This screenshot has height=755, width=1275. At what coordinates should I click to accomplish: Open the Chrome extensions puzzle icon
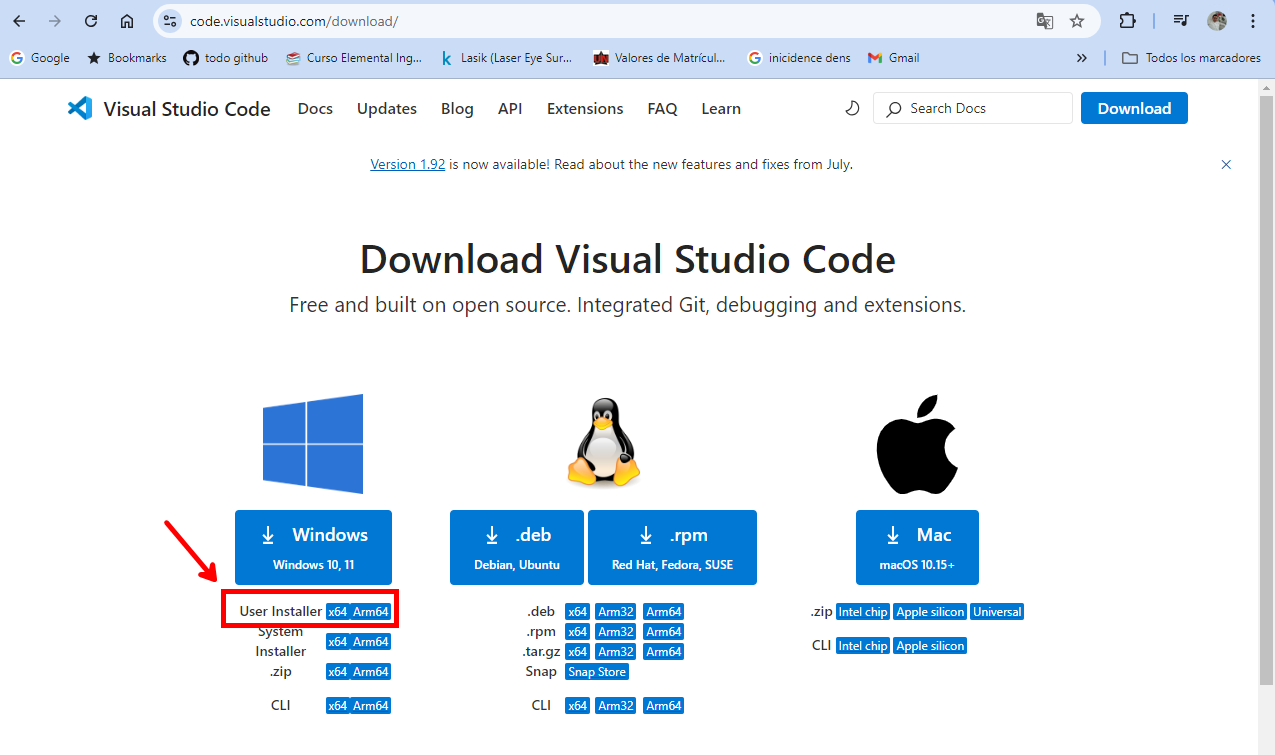[1127, 21]
